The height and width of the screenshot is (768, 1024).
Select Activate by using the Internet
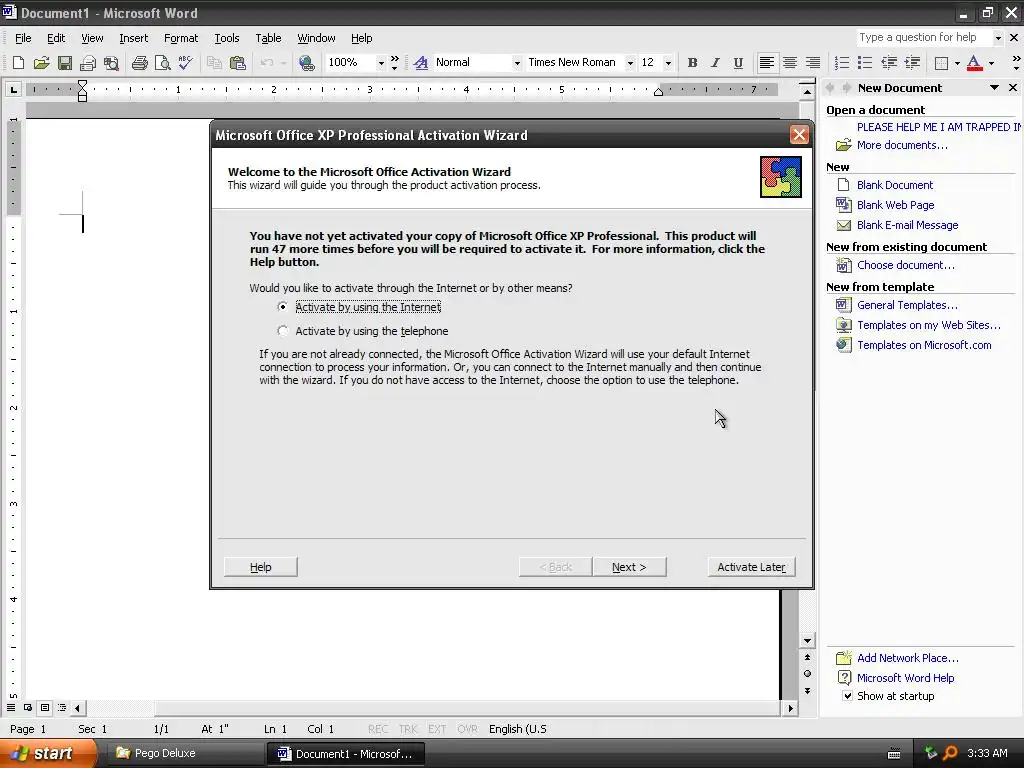click(x=360, y=307)
